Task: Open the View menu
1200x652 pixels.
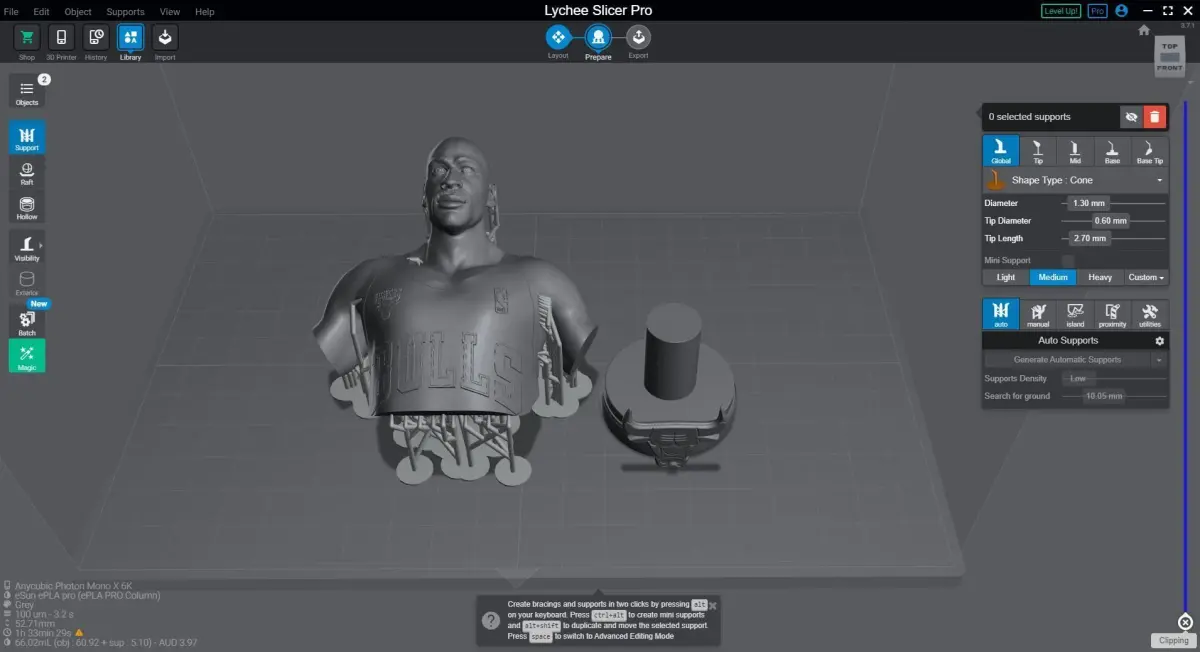Action: pos(170,12)
